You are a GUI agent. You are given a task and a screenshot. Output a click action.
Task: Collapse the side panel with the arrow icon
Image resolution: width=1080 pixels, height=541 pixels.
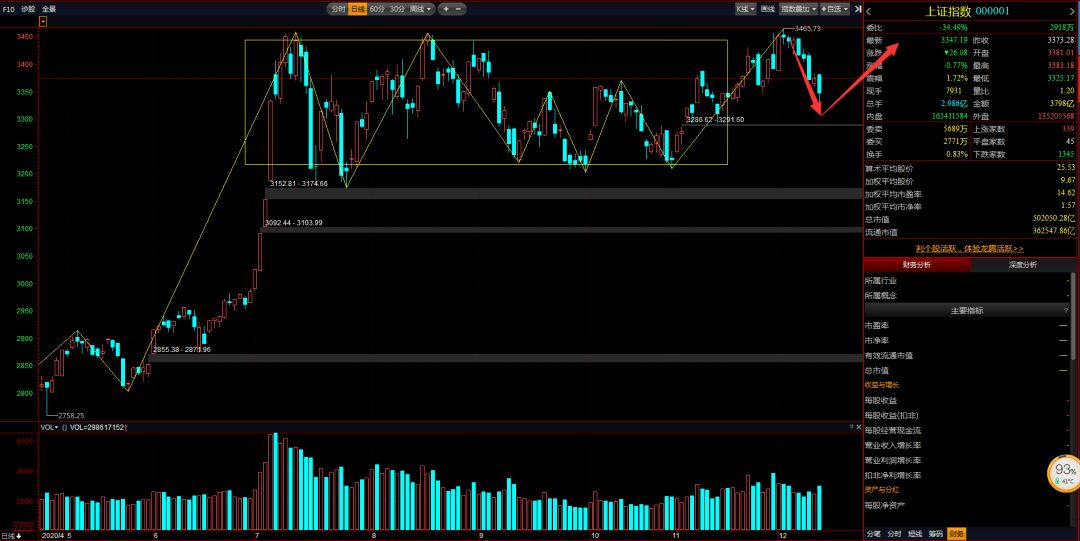tap(855, 9)
